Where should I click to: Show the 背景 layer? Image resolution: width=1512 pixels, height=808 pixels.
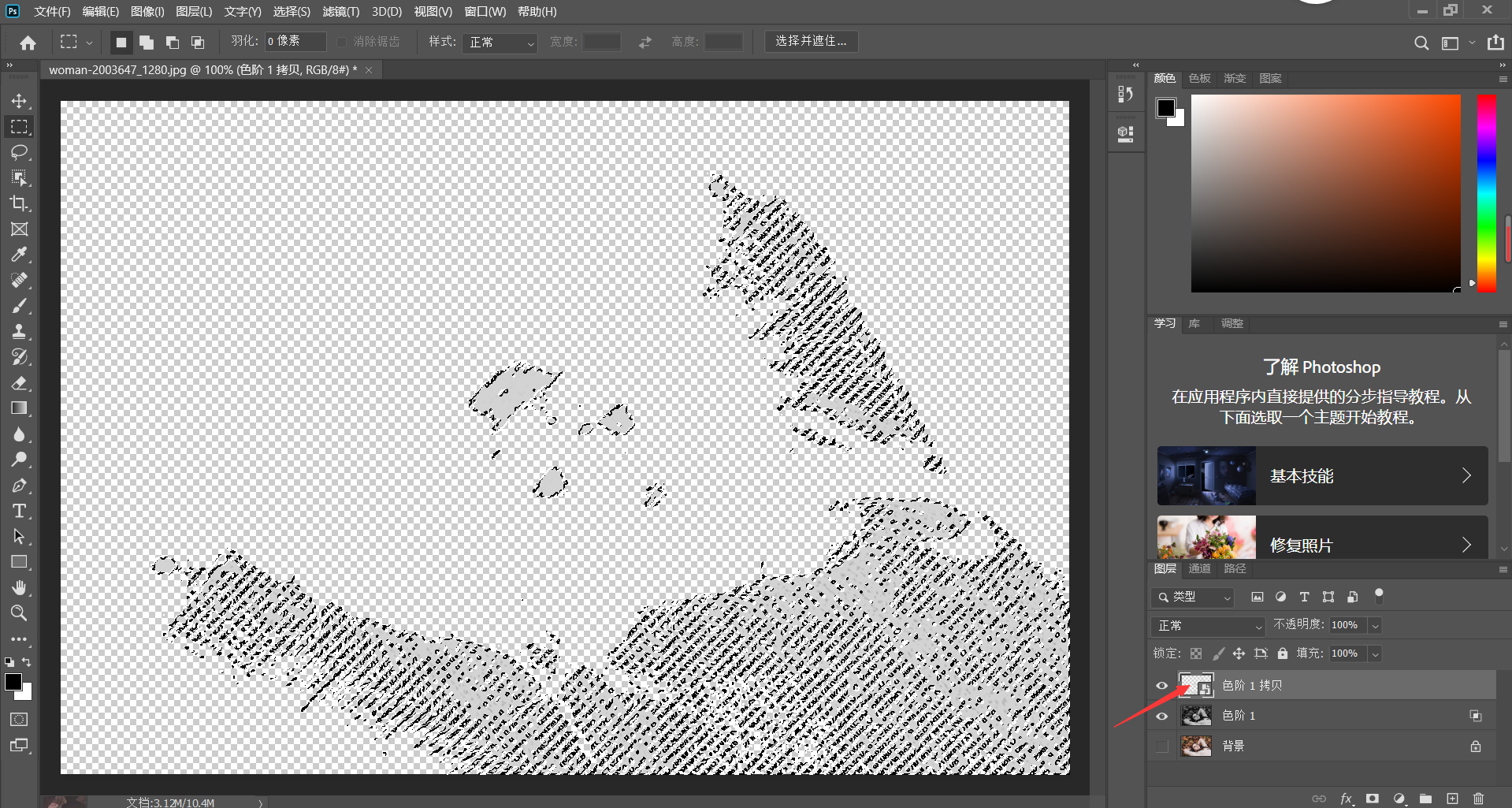[x=1161, y=747]
